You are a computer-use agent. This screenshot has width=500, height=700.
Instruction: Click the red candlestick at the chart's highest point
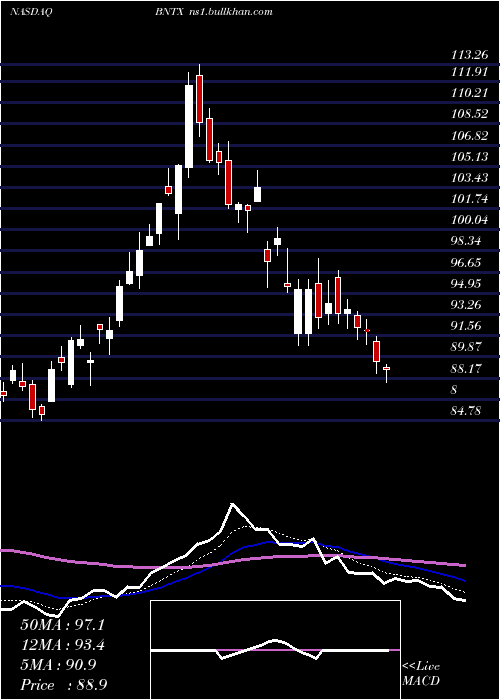click(199, 99)
